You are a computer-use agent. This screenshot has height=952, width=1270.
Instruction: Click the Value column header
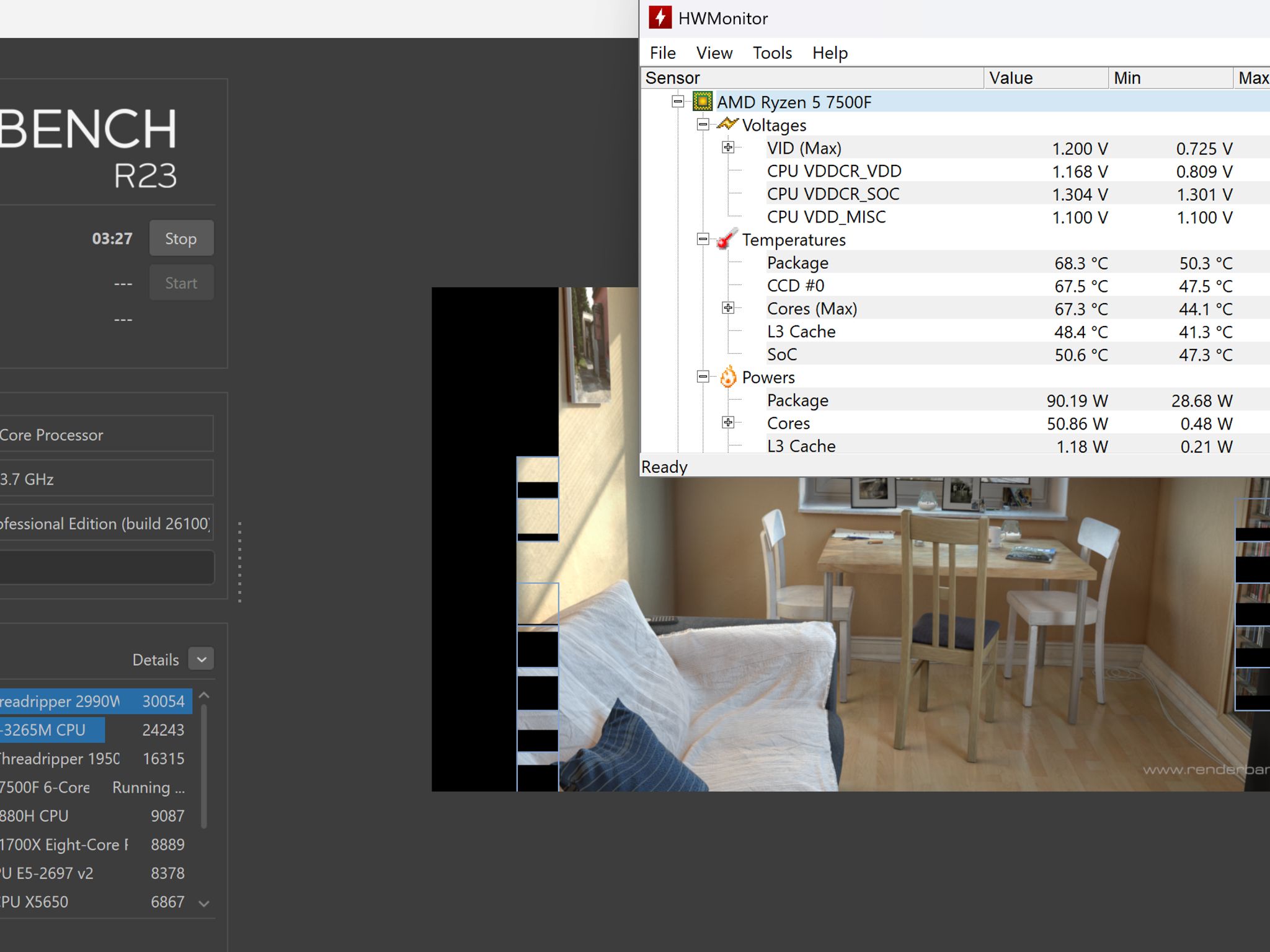[x=1046, y=78]
